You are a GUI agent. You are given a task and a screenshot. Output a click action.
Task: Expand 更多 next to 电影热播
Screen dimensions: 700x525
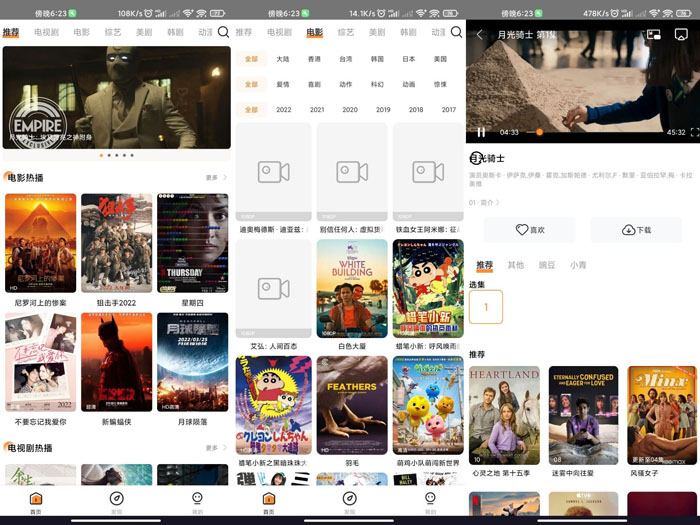(x=216, y=178)
